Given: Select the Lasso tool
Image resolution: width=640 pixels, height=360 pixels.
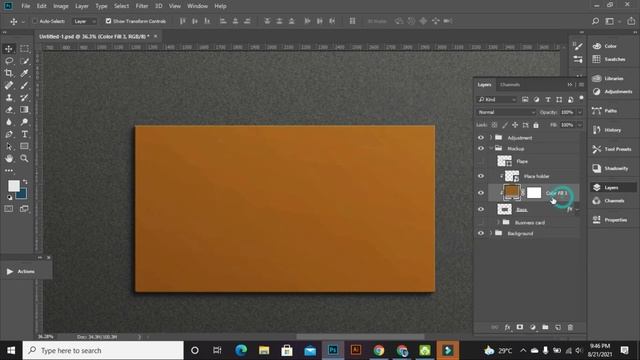Looking at the screenshot, I should click(x=9, y=61).
